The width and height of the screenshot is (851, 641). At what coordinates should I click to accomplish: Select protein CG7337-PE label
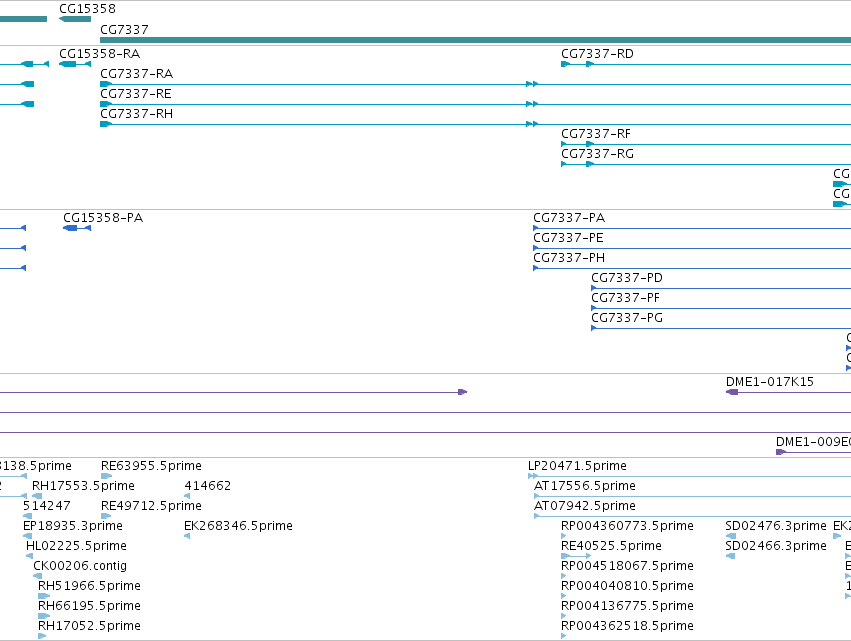(x=568, y=238)
